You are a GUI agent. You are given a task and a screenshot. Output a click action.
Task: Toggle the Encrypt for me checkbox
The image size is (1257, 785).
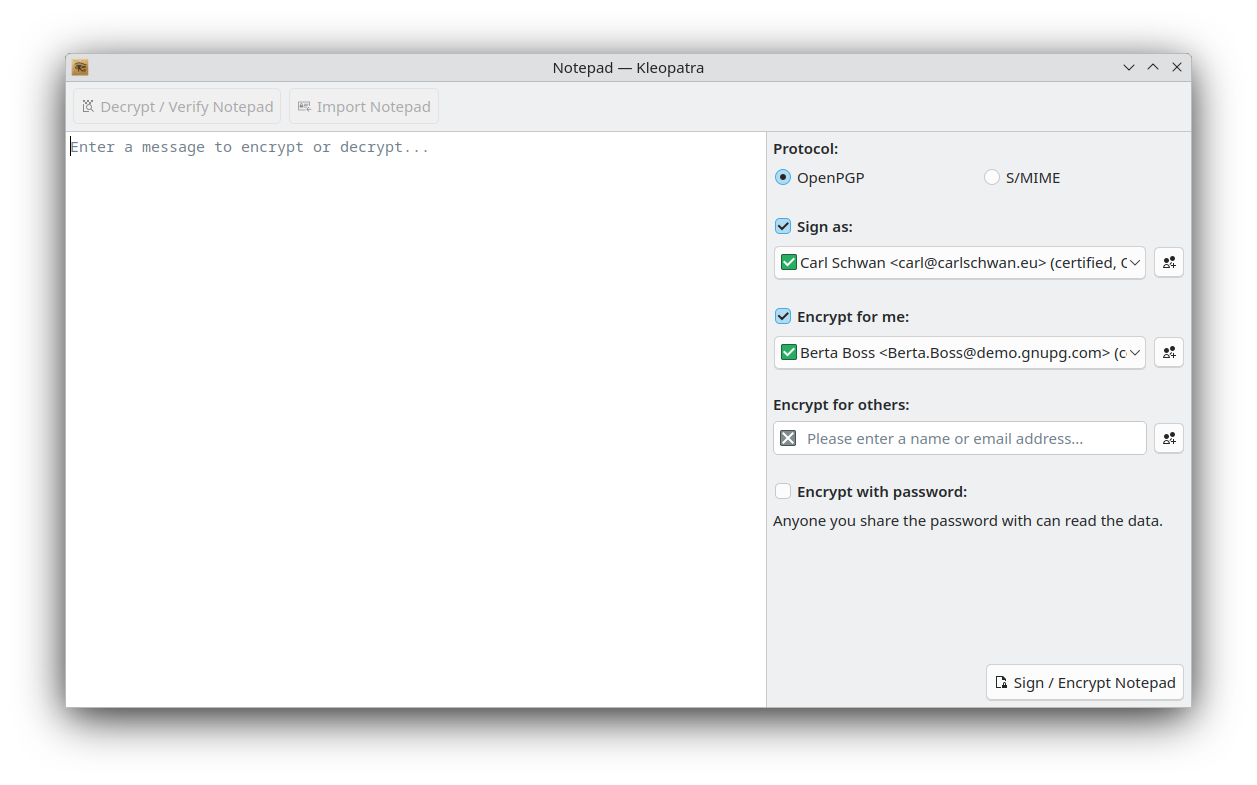click(783, 317)
